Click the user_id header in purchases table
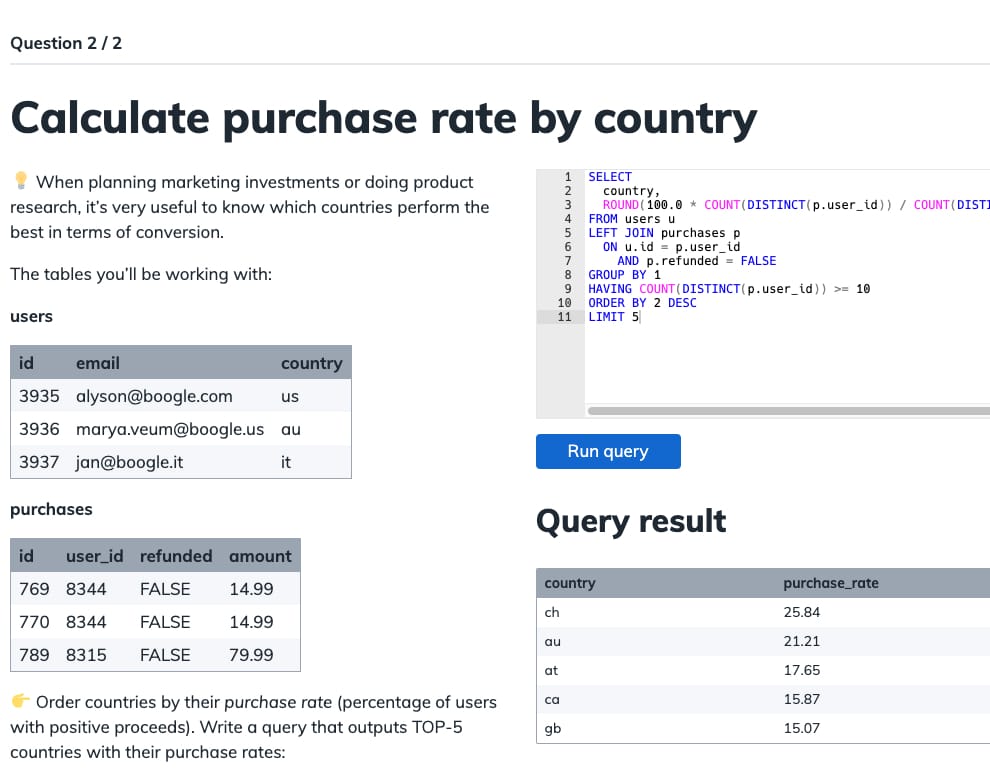The width and height of the screenshot is (990, 780). [94, 556]
